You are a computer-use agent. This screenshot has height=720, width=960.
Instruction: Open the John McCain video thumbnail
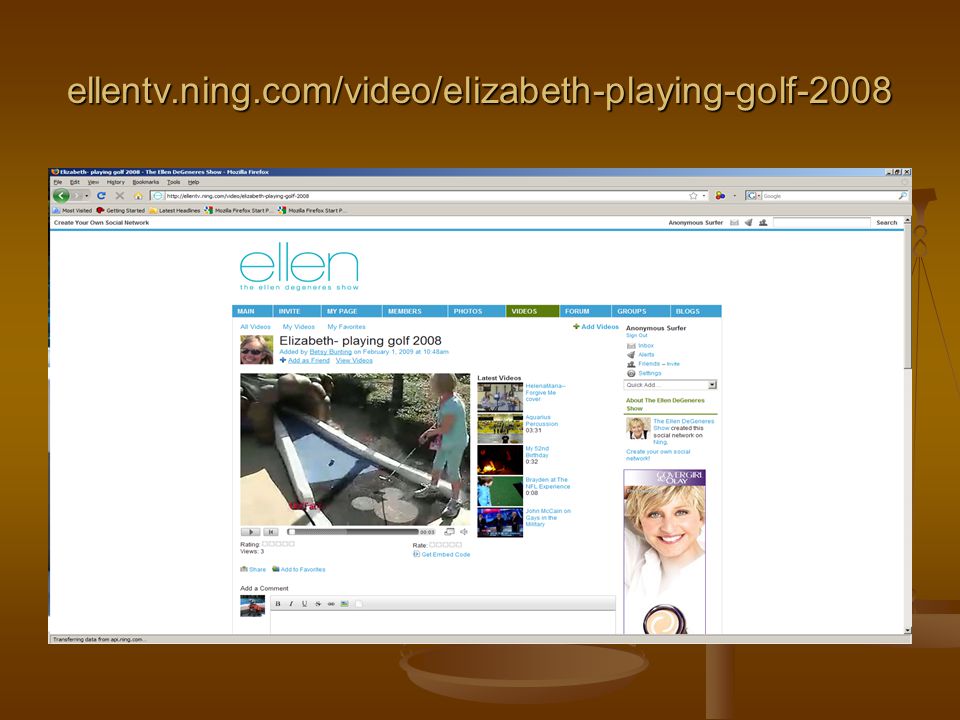500,522
